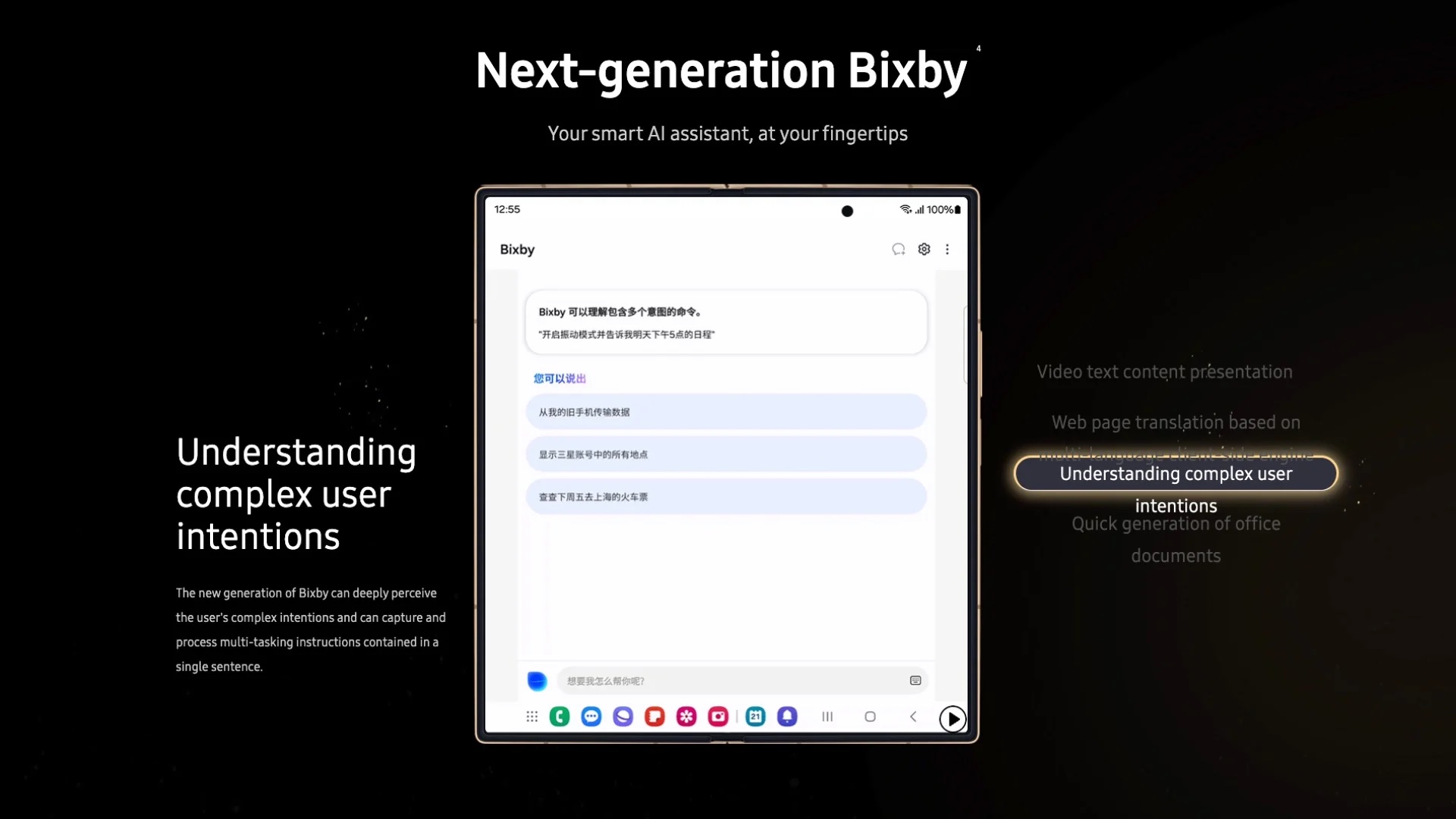Select suggested command about train tickets

pyautogui.click(x=727, y=497)
